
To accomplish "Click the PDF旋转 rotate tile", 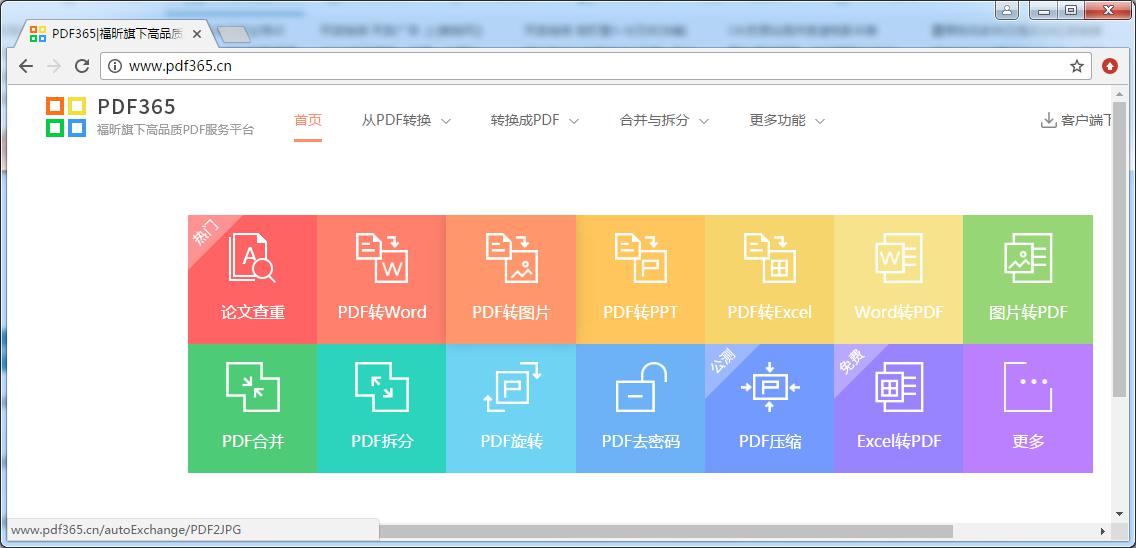I will pos(510,408).
